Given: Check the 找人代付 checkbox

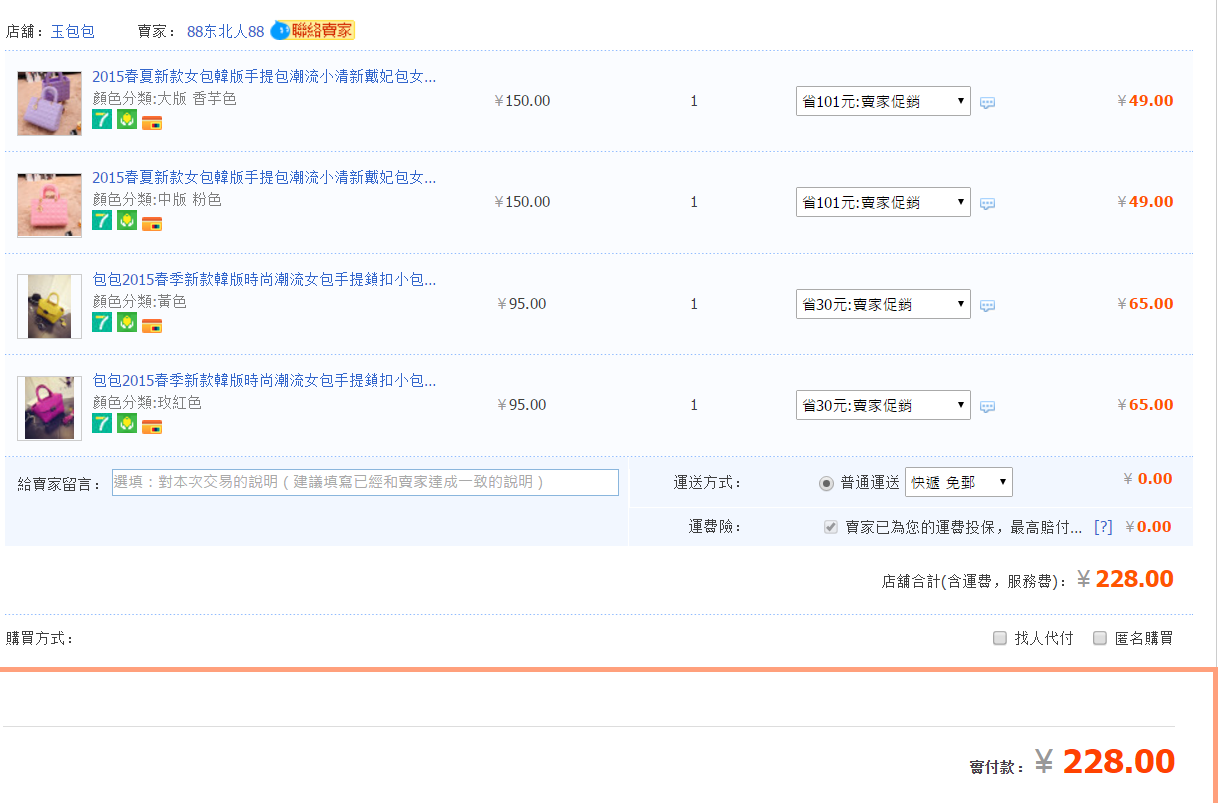Looking at the screenshot, I should (1000, 638).
